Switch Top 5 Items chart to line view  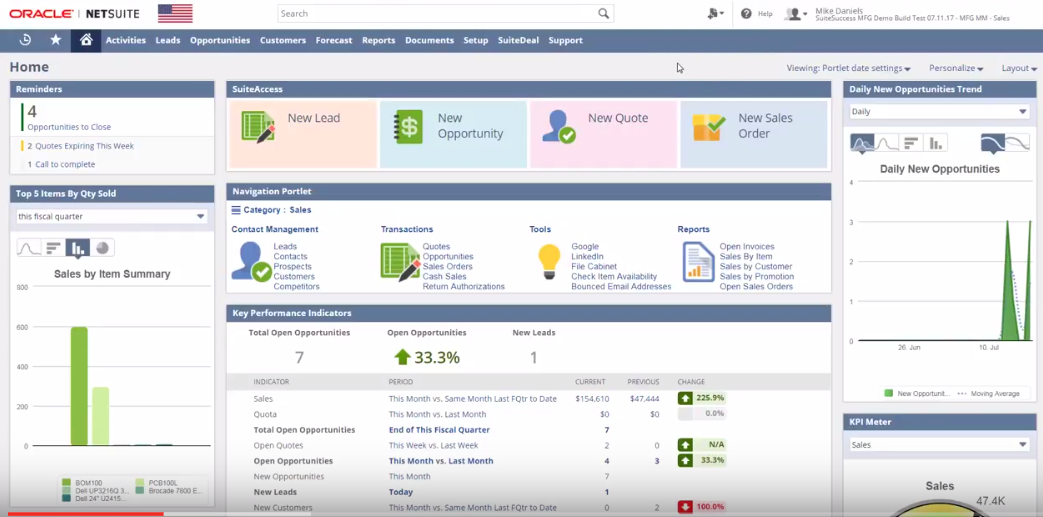coord(29,248)
